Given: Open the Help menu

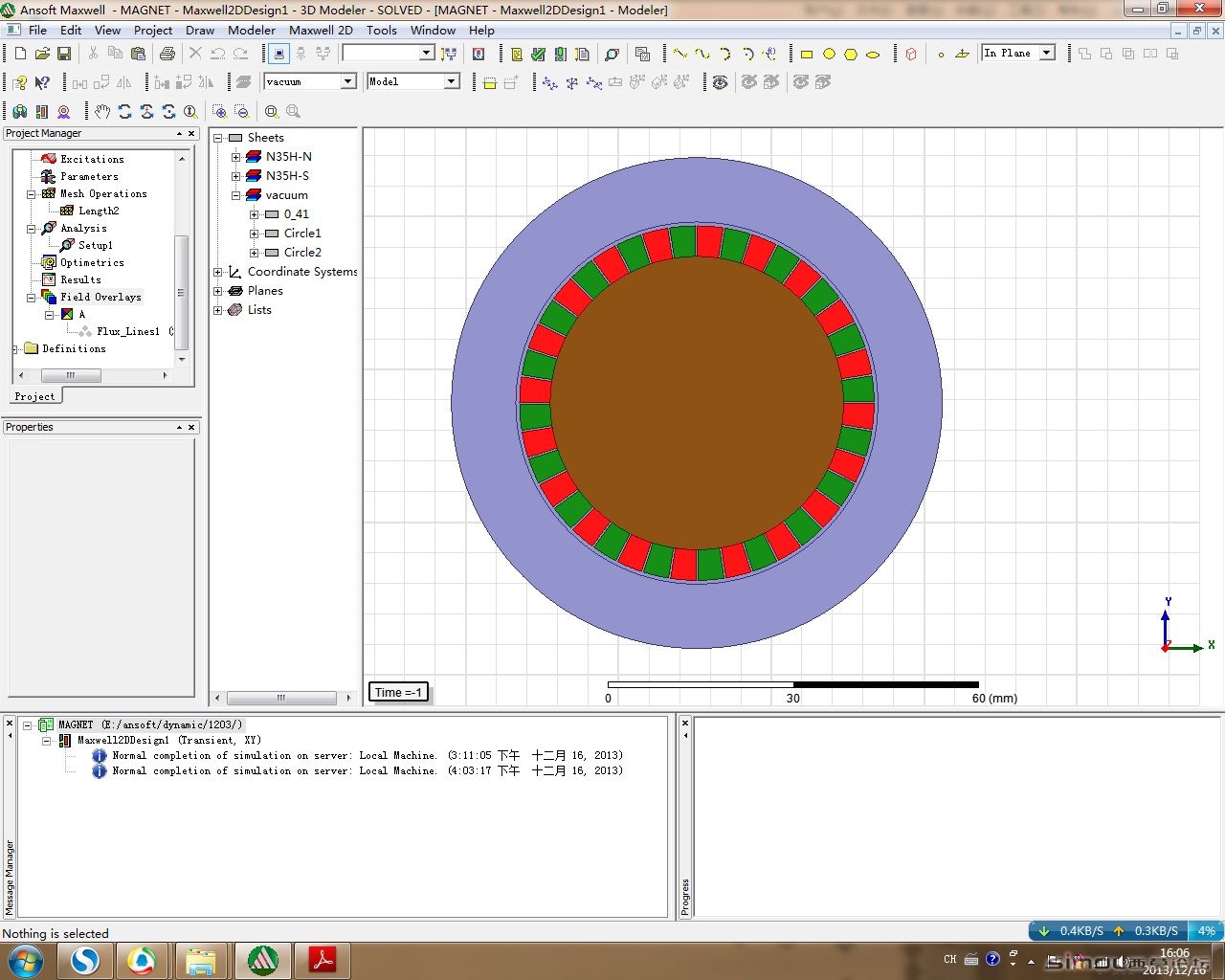Looking at the screenshot, I should [481, 30].
